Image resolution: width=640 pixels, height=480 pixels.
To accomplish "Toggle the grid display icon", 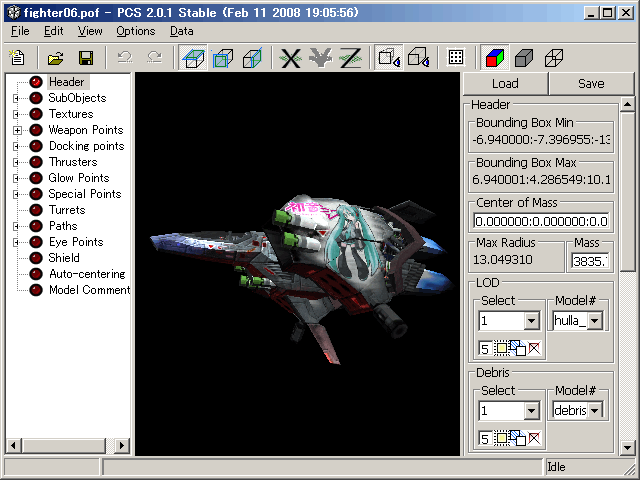I will tap(456, 58).
